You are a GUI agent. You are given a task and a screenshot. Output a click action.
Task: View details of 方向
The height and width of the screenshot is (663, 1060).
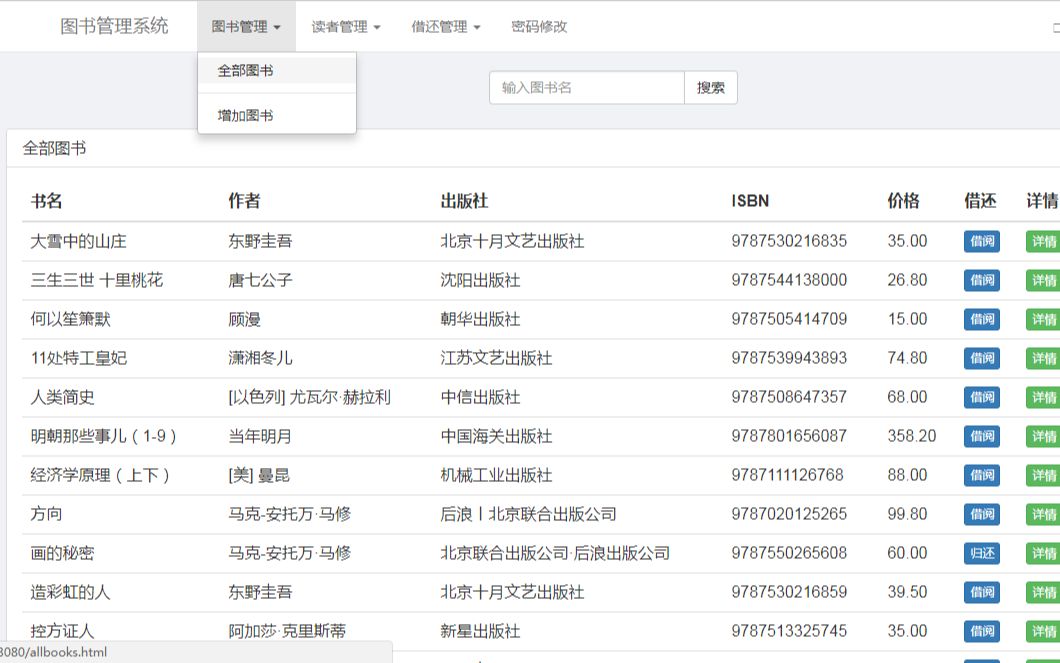click(1044, 514)
